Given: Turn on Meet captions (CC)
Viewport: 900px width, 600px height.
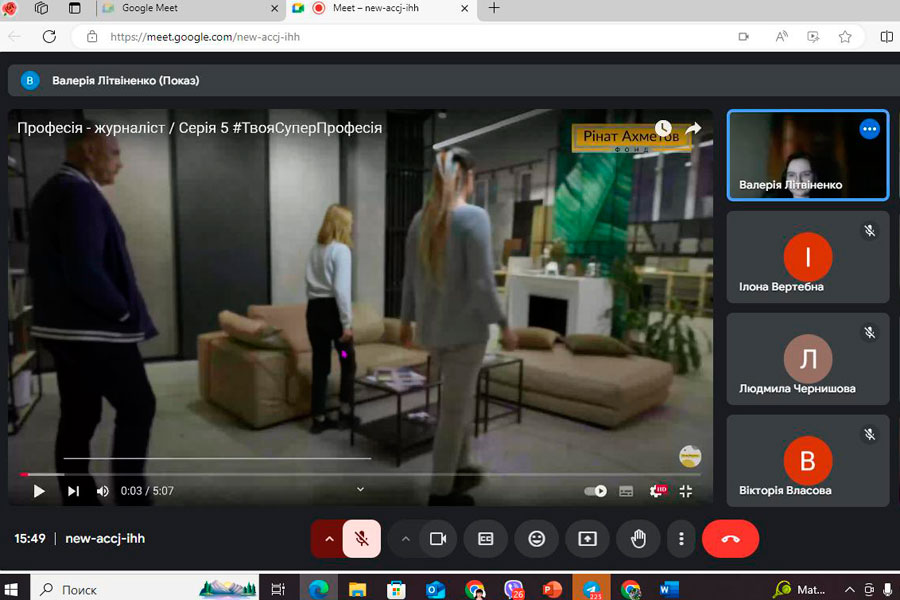Looking at the screenshot, I should pyautogui.click(x=486, y=539).
